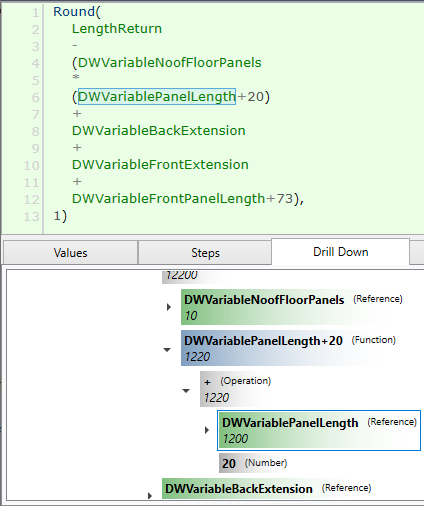
Task: Select the 20 (Number) block
Action: point(254,463)
